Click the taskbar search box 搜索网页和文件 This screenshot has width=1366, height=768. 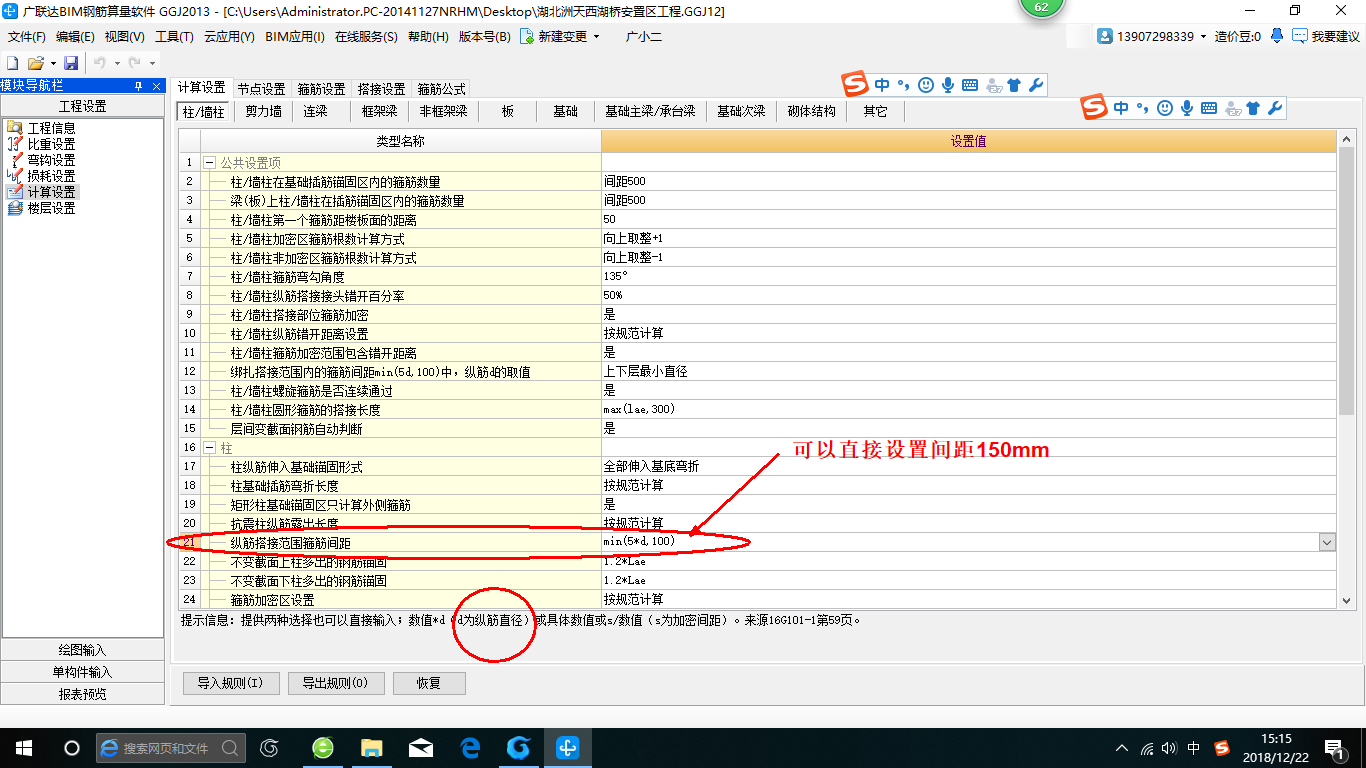[171, 747]
